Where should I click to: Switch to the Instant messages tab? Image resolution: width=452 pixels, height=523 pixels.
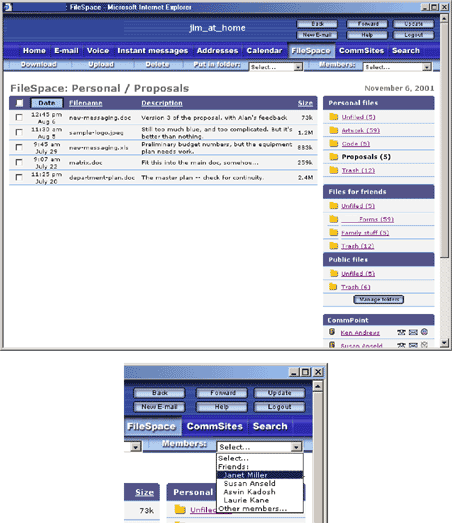(x=152, y=51)
